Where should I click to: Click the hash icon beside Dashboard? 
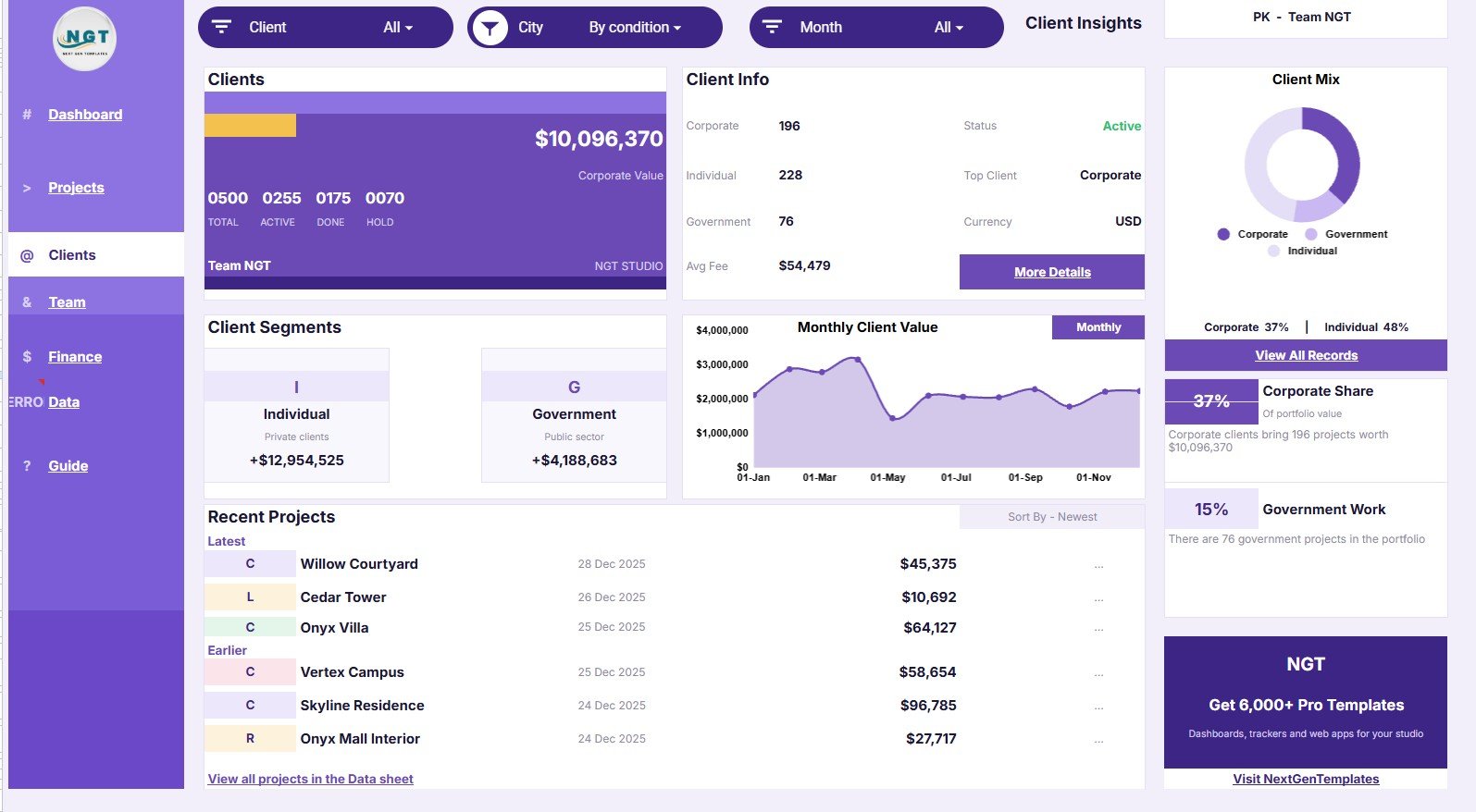[x=27, y=115]
